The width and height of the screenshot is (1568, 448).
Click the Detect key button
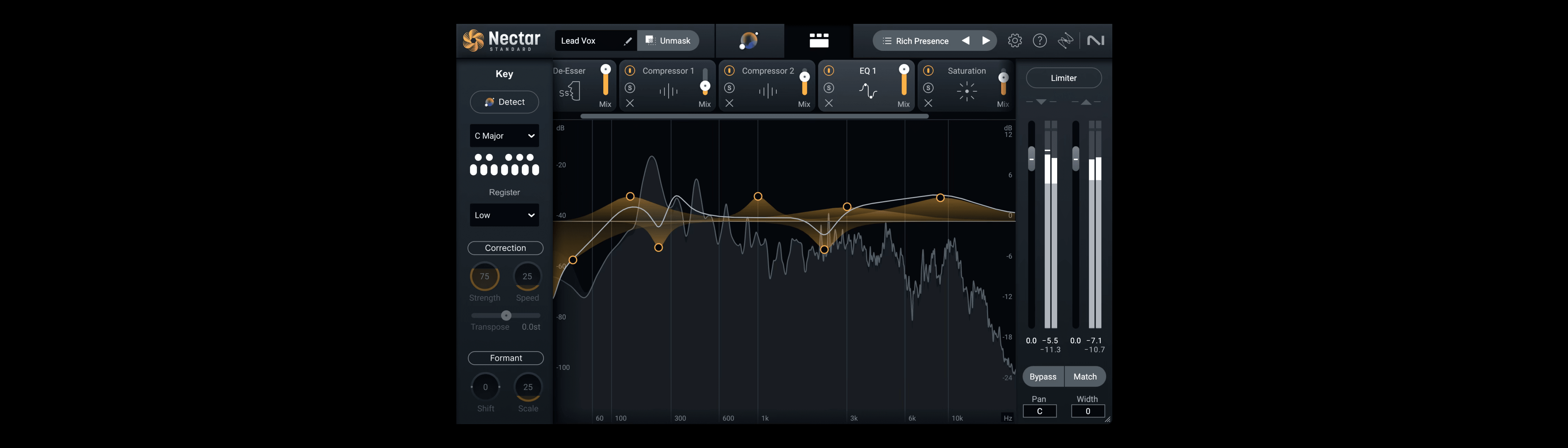(504, 102)
